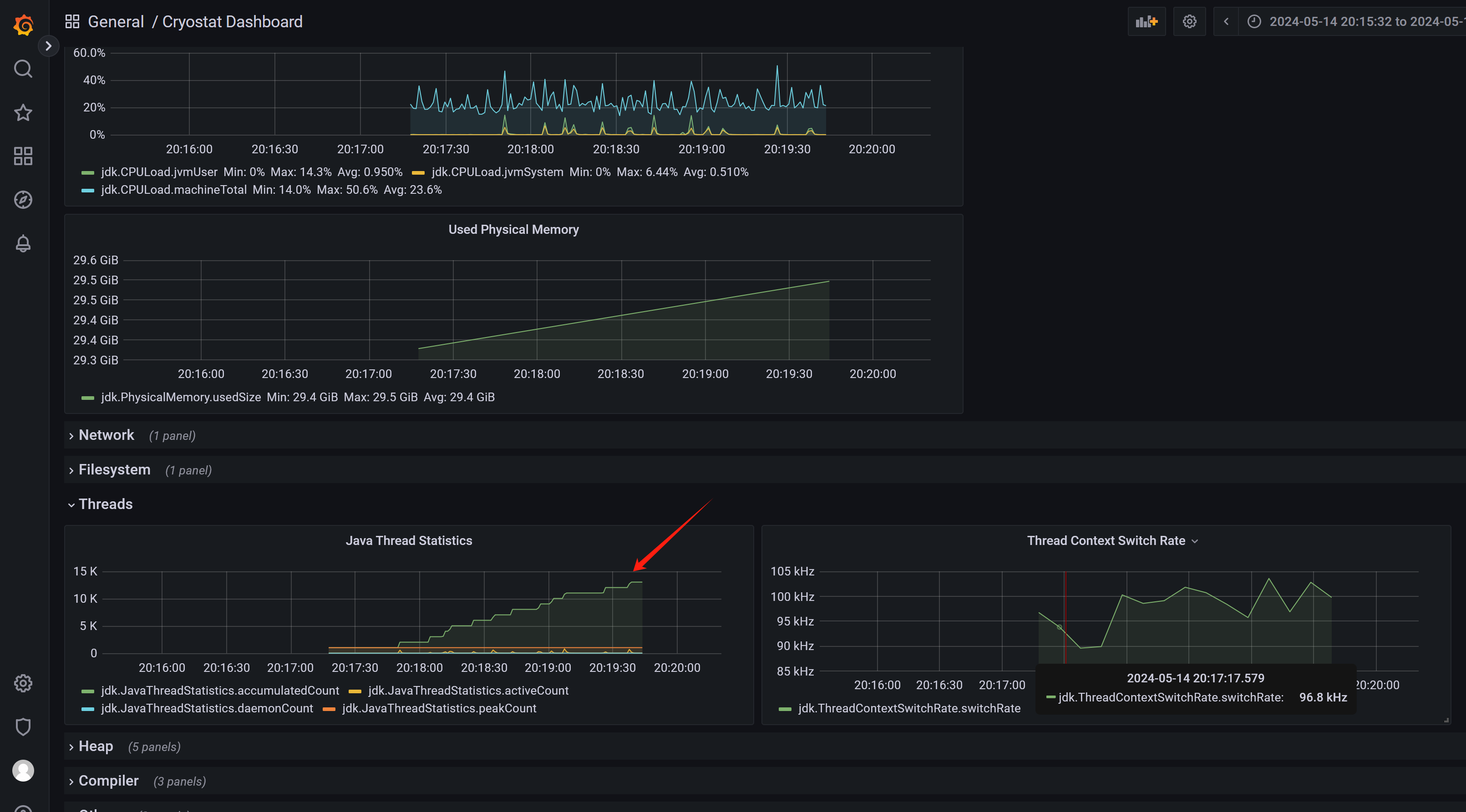
Task: Open the Alerting bell icon
Action: coord(23,243)
